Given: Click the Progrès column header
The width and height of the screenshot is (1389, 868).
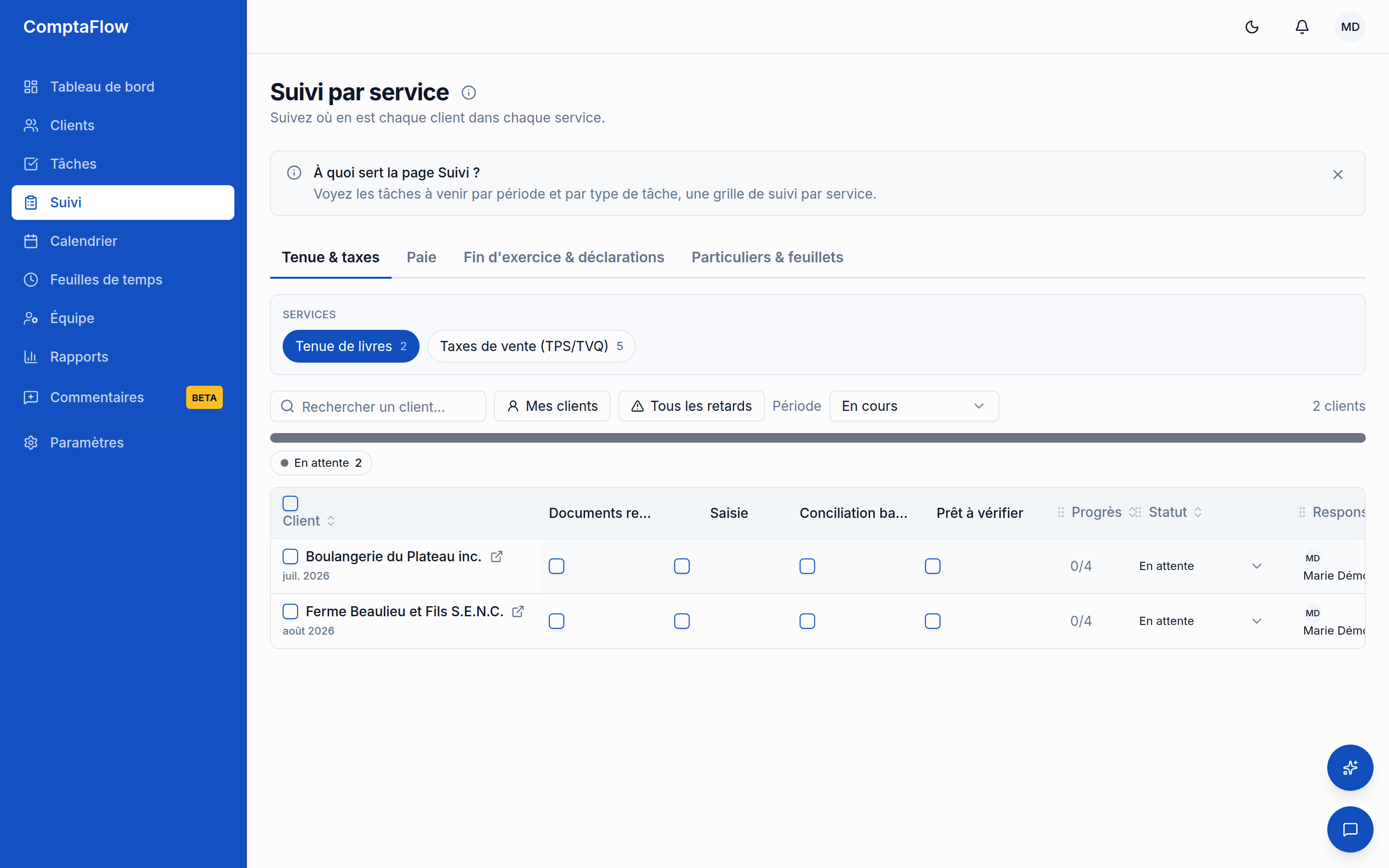Looking at the screenshot, I should click(x=1096, y=512).
